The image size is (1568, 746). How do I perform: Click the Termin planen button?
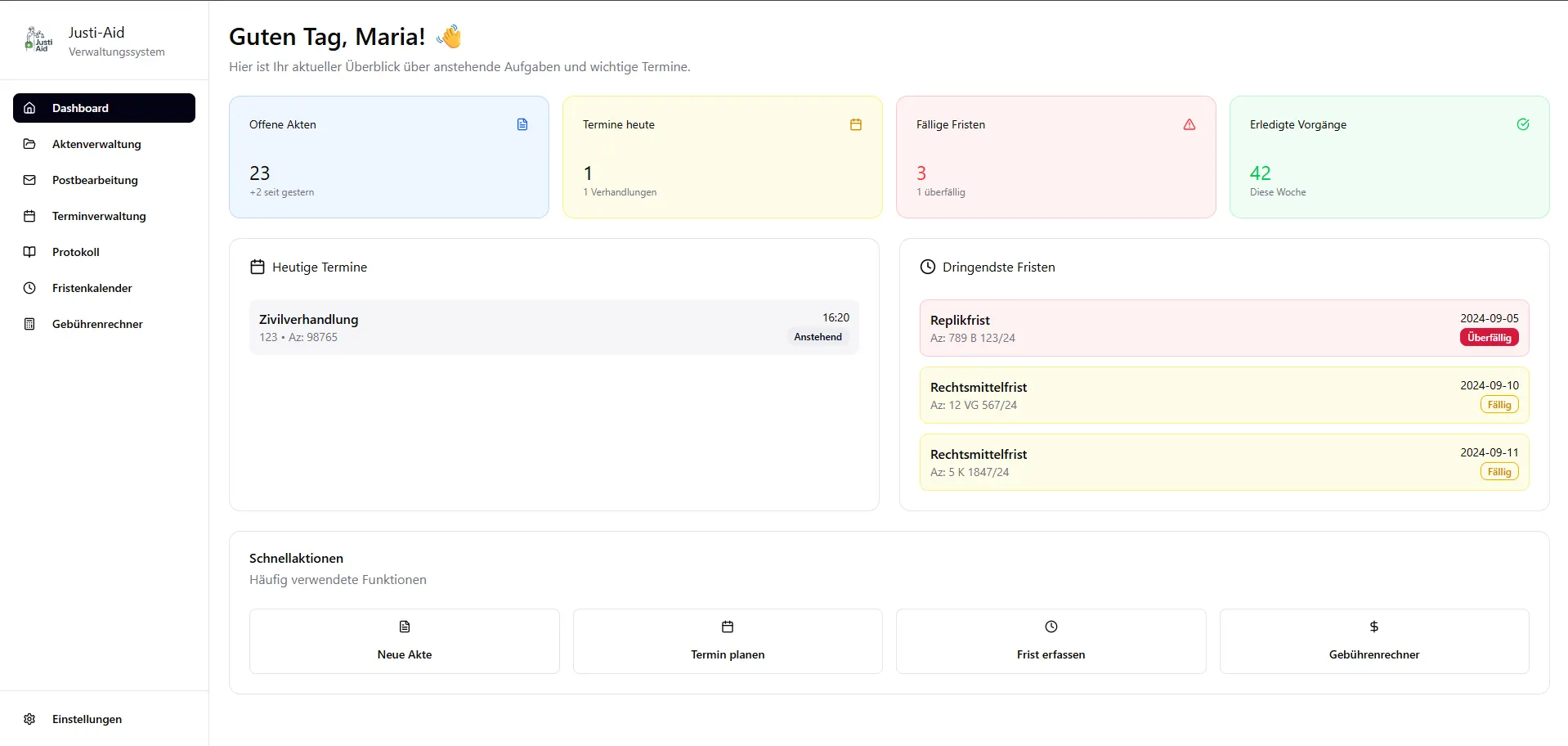pyautogui.click(x=728, y=641)
